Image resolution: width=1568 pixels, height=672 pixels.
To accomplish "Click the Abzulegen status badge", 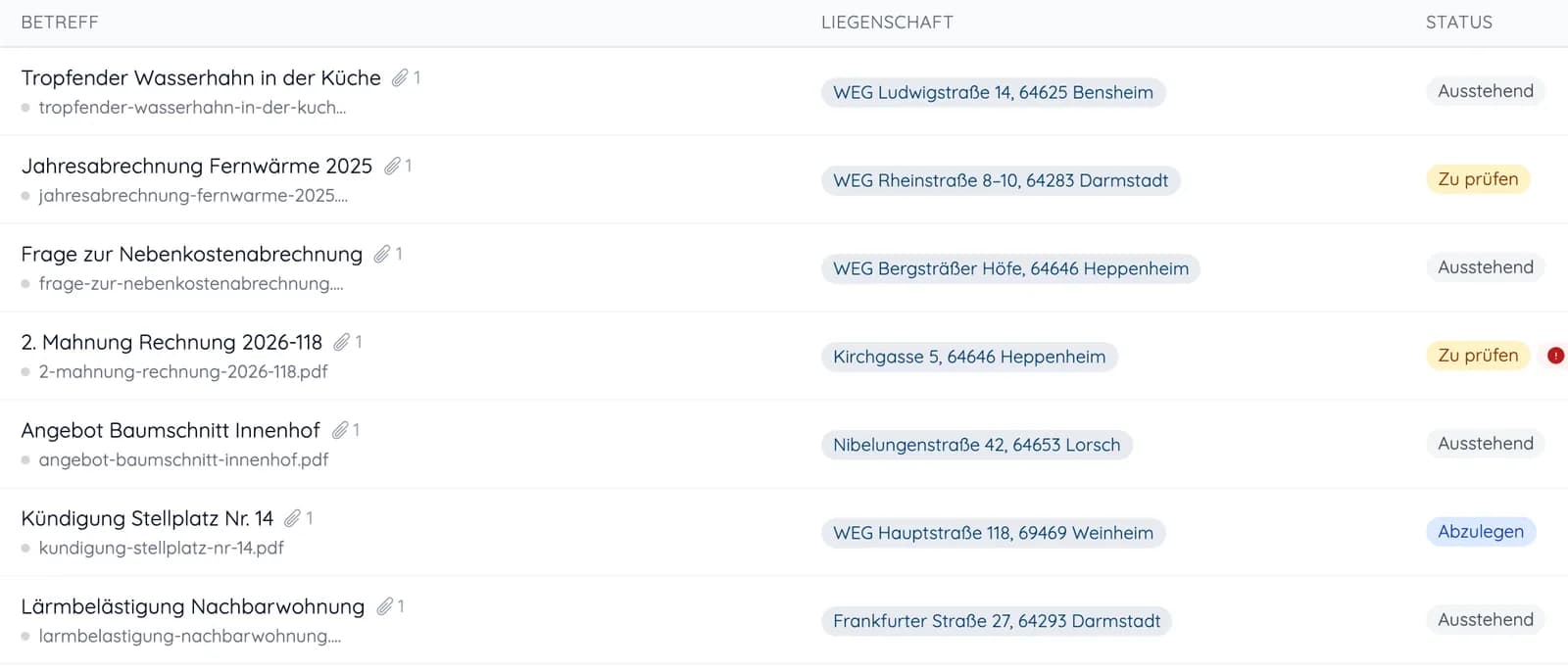I will (x=1481, y=532).
